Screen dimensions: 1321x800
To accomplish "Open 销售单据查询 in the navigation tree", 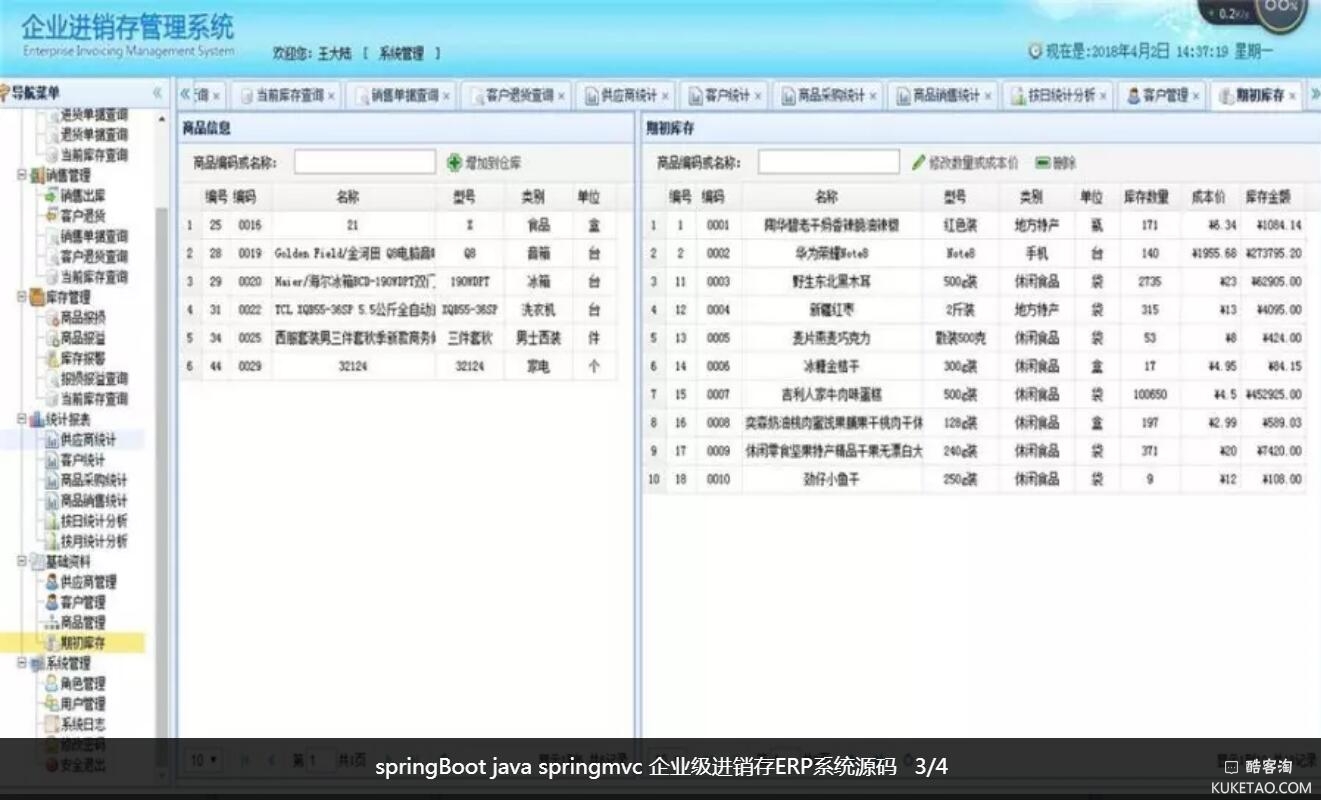I will click(x=93, y=236).
